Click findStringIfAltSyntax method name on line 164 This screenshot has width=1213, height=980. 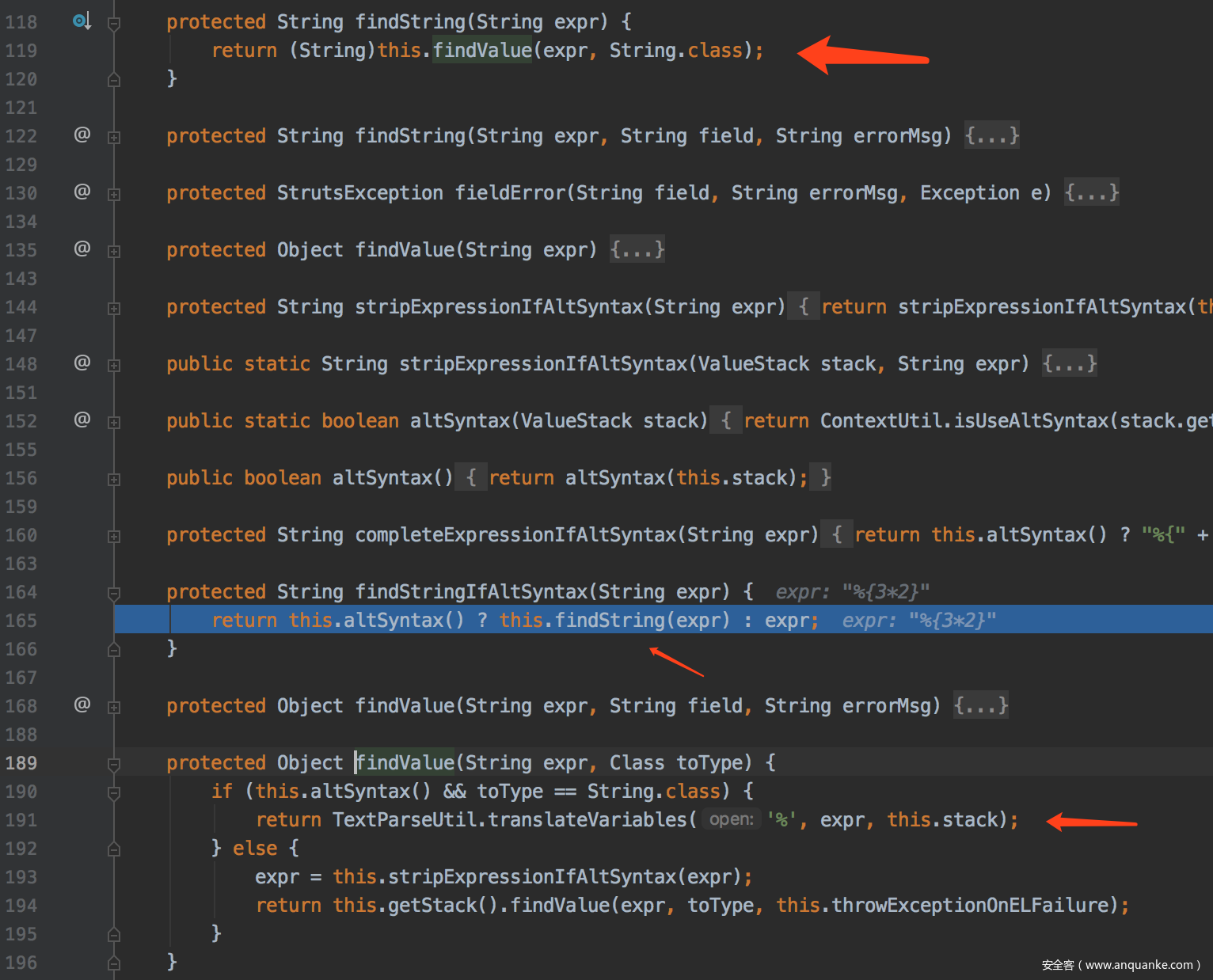pyautogui.click(x=471, y=592)
